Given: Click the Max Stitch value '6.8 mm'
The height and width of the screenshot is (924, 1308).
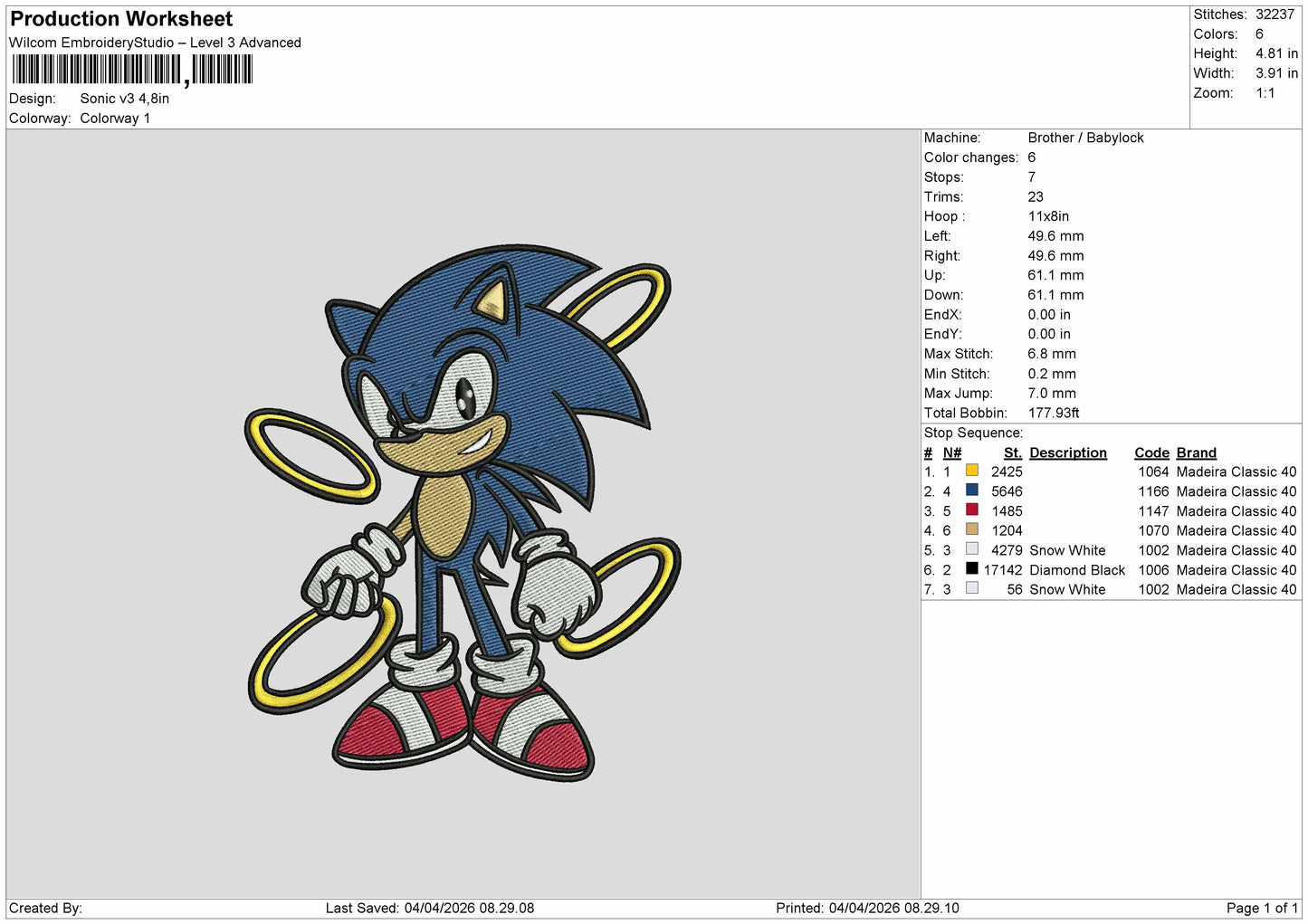Looking at the screenshot, I should (1052, 354).
